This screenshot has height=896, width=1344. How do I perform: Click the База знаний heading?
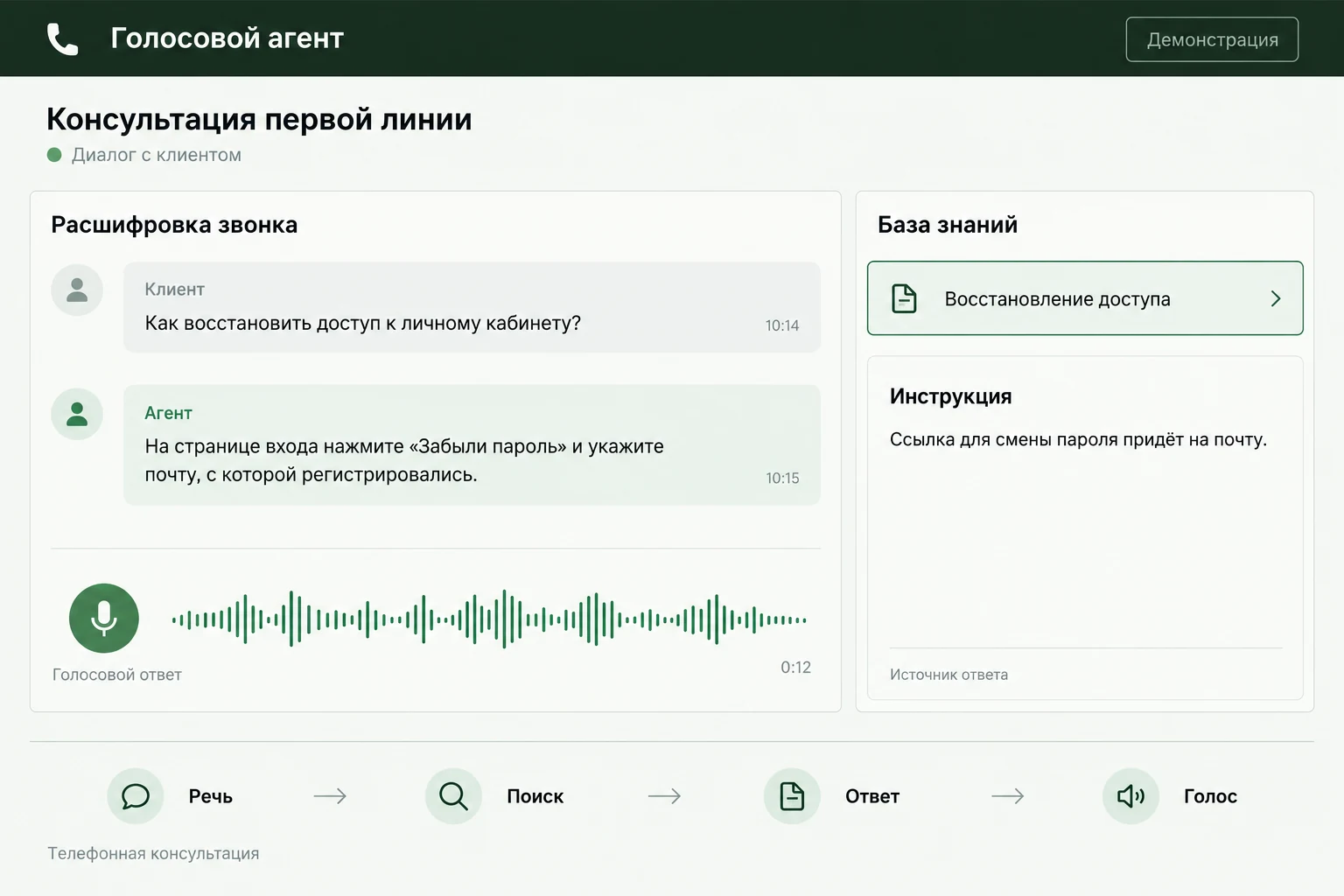948,225
